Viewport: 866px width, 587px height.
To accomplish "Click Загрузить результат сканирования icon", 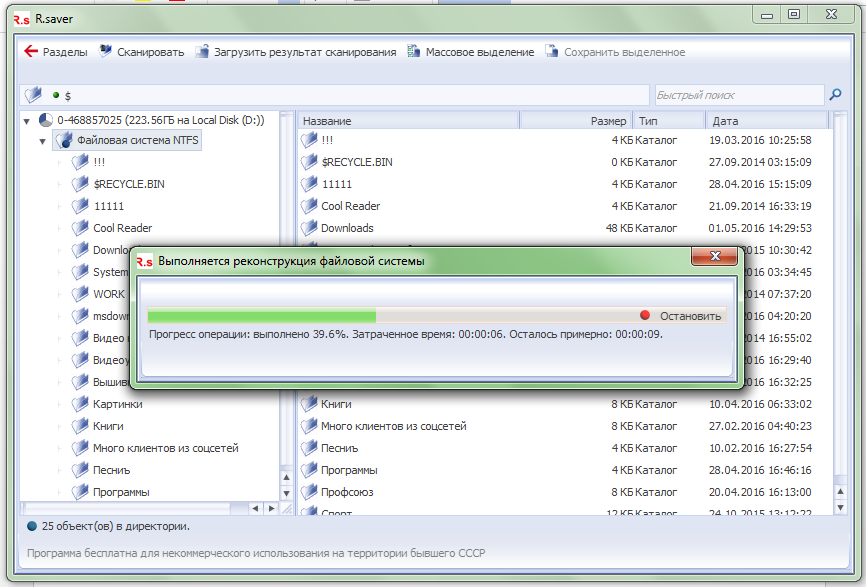I will tap(203, 52).
